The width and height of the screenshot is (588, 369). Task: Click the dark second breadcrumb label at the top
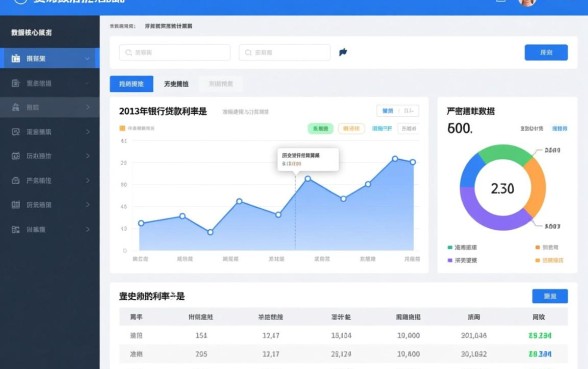click(x=168, y=26)
